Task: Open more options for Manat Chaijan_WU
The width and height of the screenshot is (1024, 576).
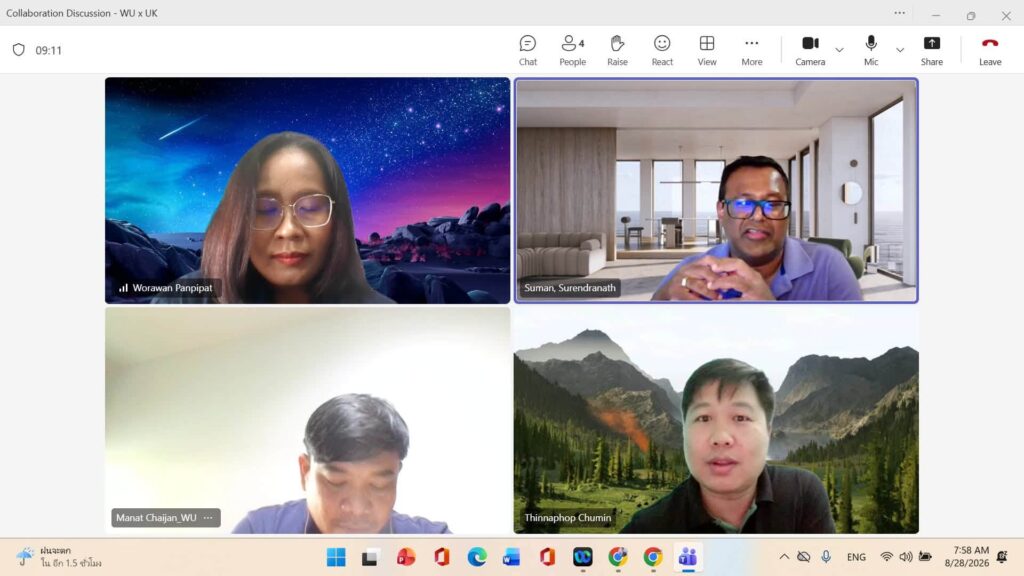Action: click(208, 518)
